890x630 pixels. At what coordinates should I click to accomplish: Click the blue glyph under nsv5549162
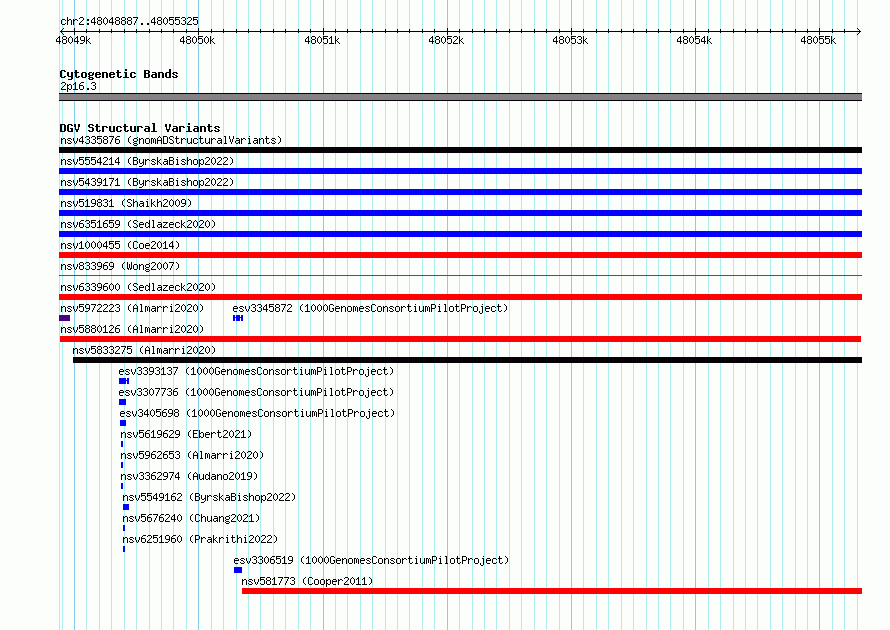click(125, 507)
